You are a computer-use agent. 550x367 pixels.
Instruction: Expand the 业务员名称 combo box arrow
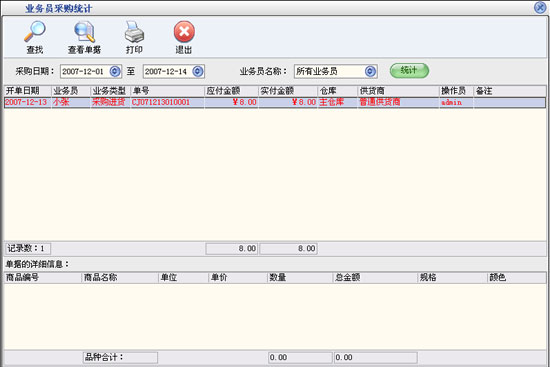tap(370, 72)
